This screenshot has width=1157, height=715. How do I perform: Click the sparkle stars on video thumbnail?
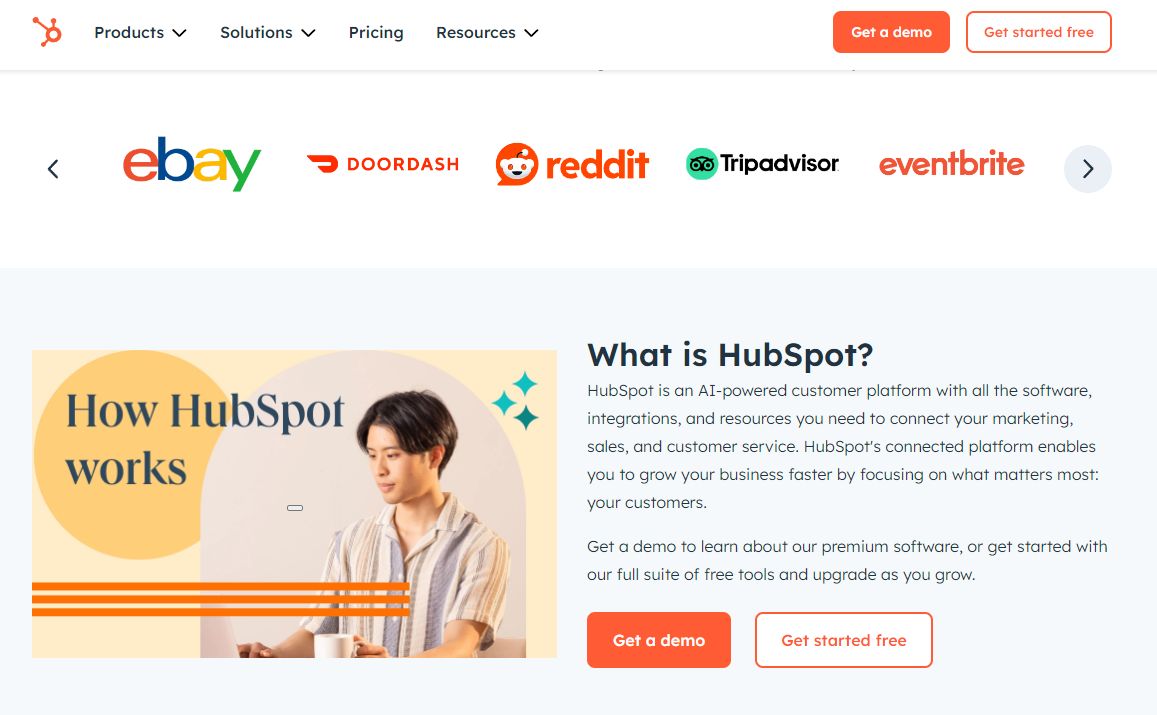coord(516,400)
